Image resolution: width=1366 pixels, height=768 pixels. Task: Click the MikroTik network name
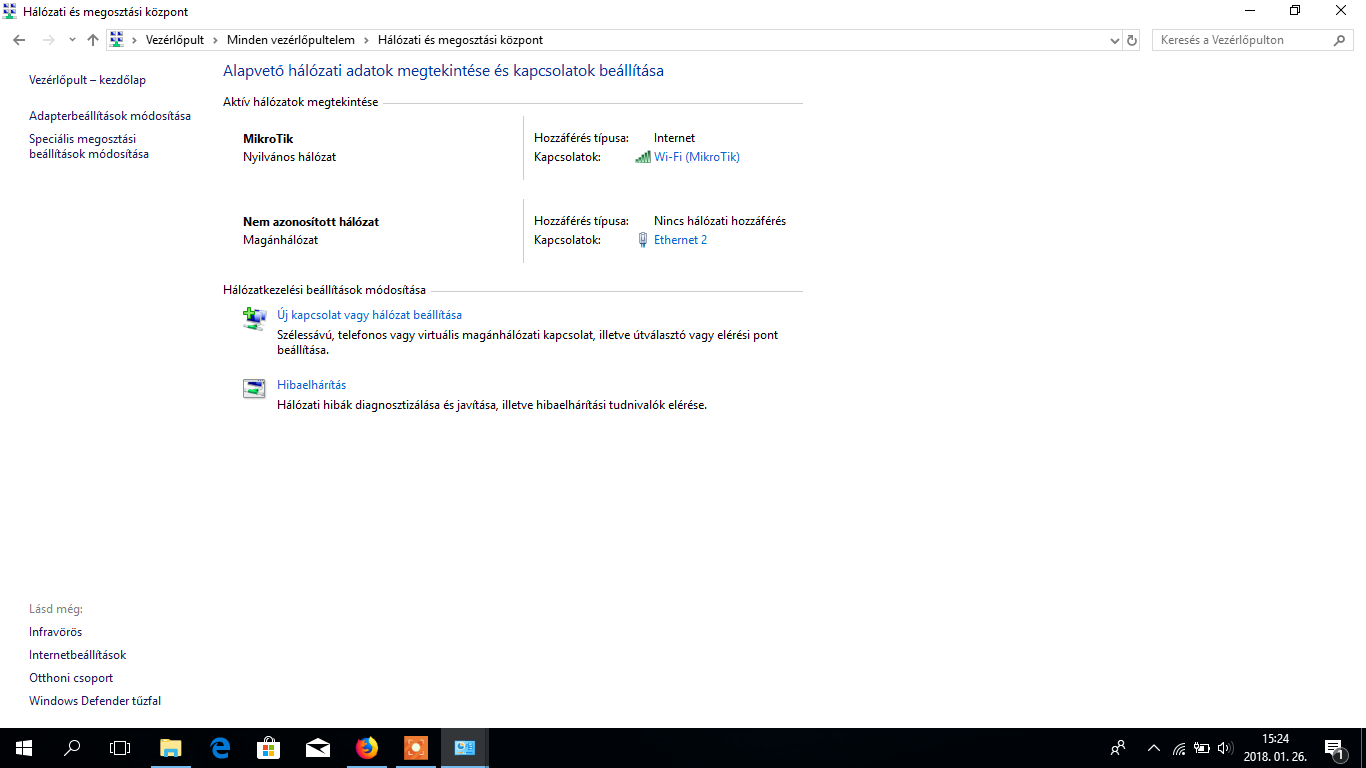pyautogui.click(x=268, y=139)
